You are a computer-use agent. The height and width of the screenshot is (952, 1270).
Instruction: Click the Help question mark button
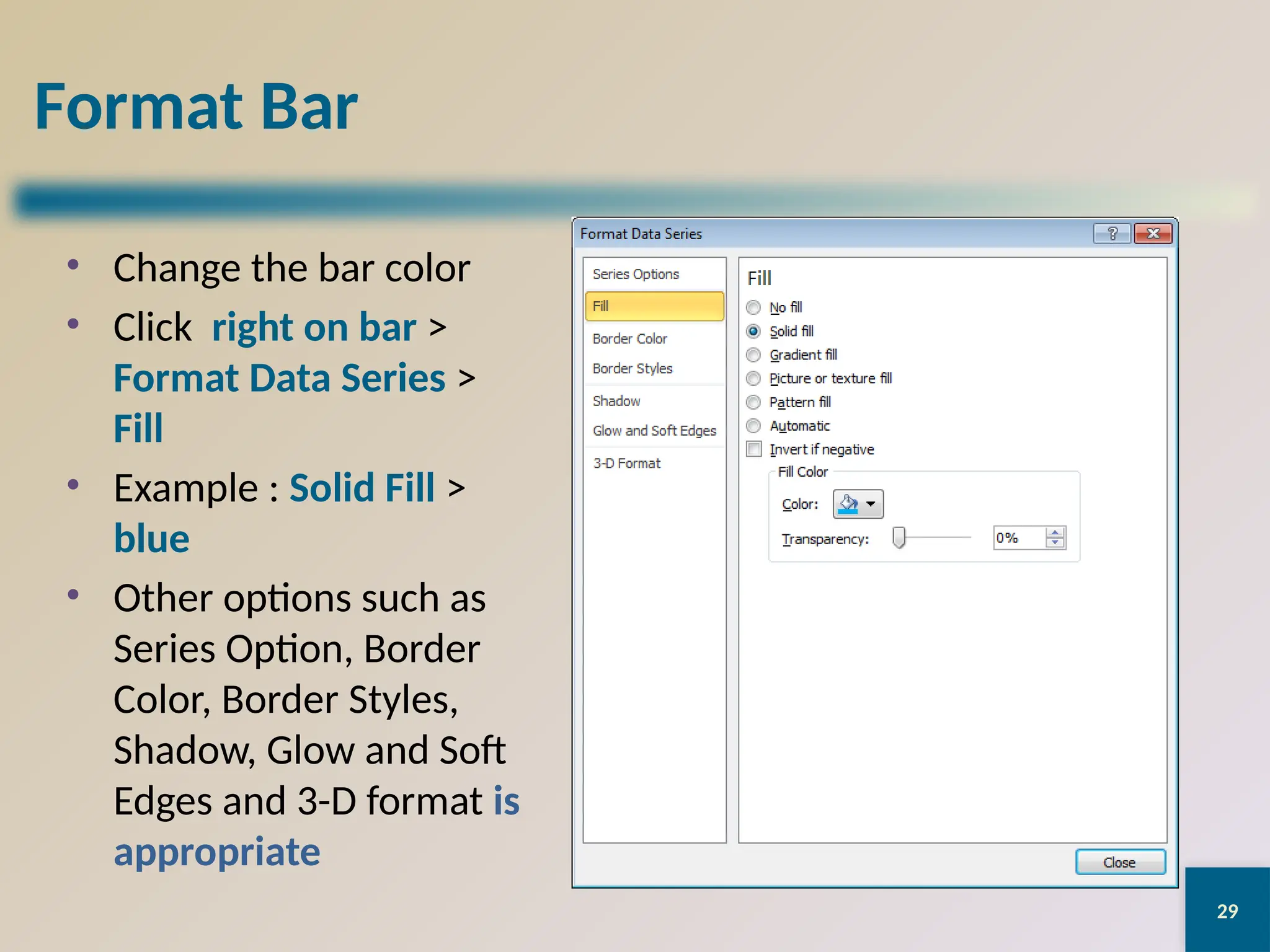pos(1112,234)
